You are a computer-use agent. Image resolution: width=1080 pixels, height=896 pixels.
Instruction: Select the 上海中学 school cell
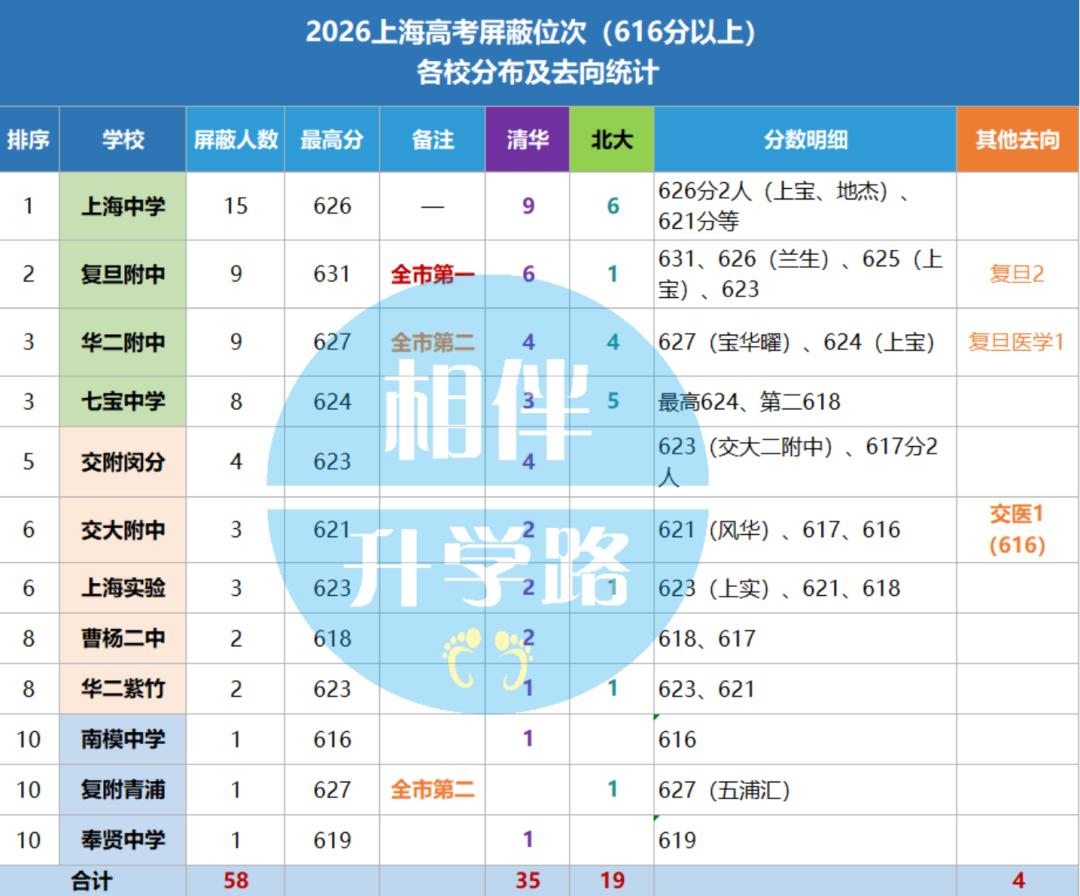[123, 206]
